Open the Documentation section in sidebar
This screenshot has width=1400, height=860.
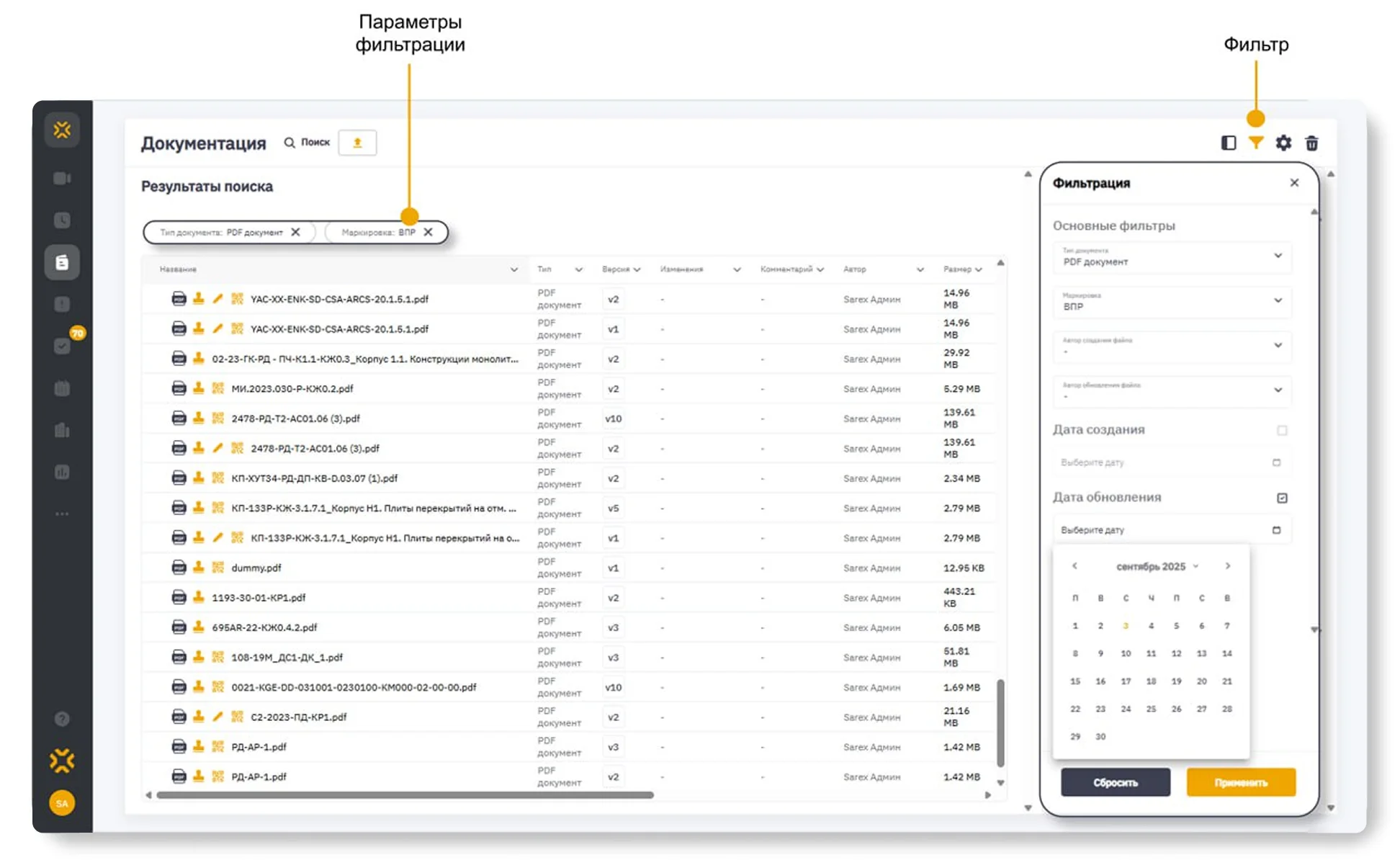[62, 262]
